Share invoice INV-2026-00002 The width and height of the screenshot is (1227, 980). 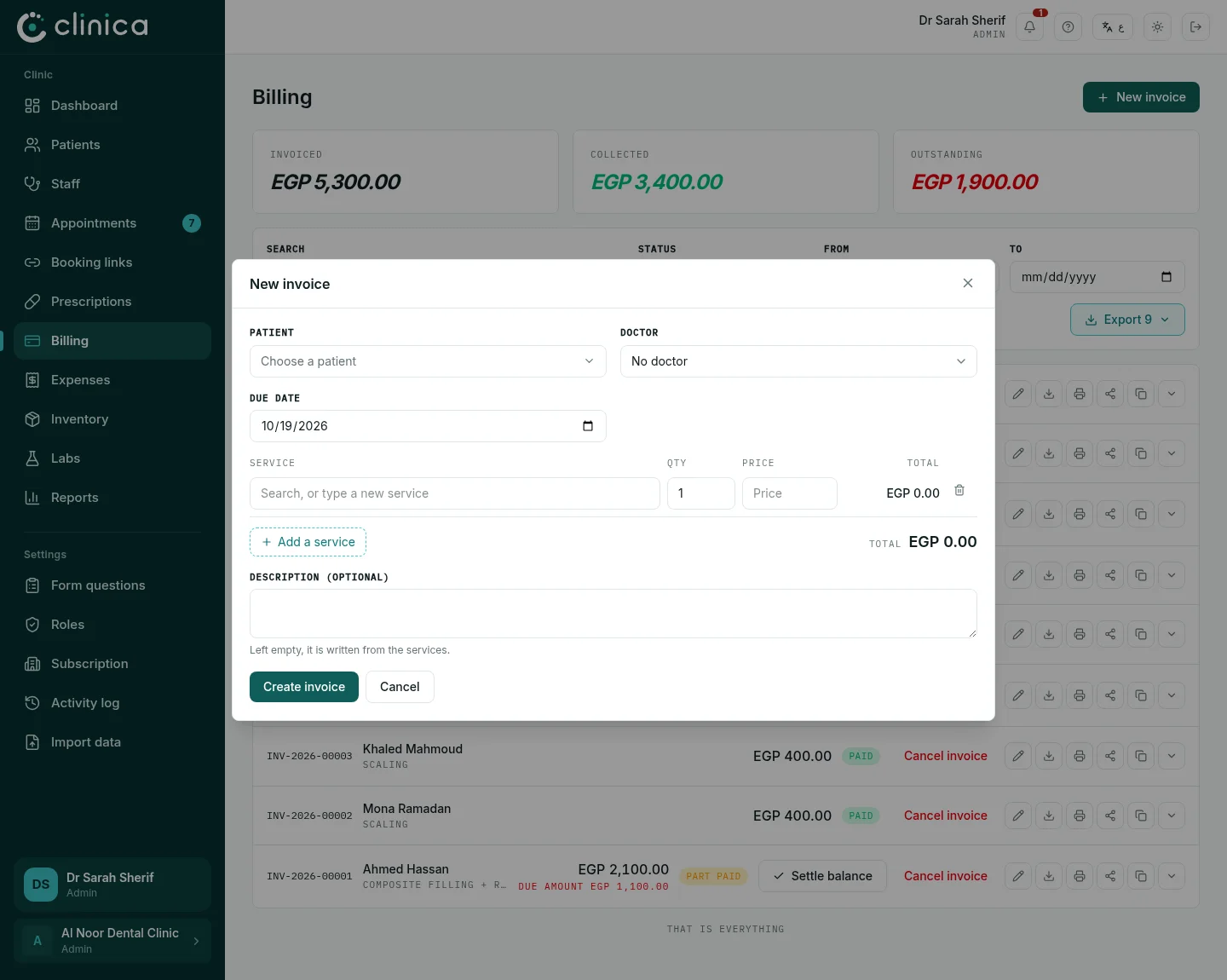point(1110,816)
